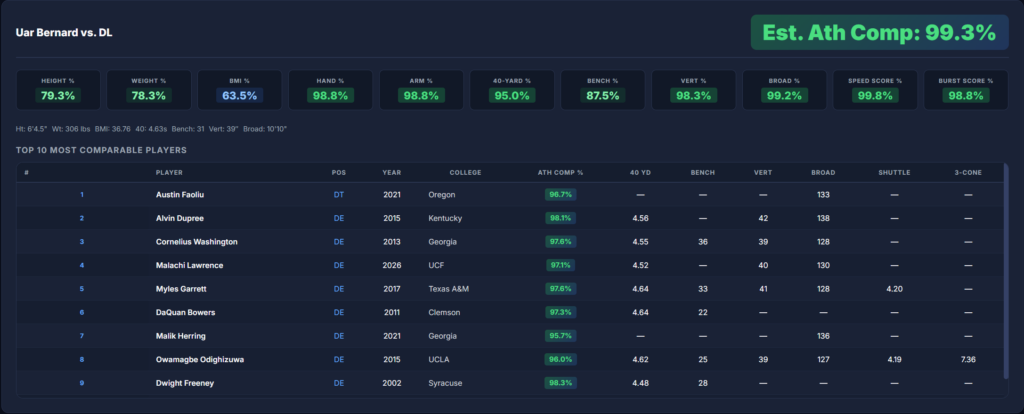
Task: Click the Burst Score % stat card
Action: [966, 89]
